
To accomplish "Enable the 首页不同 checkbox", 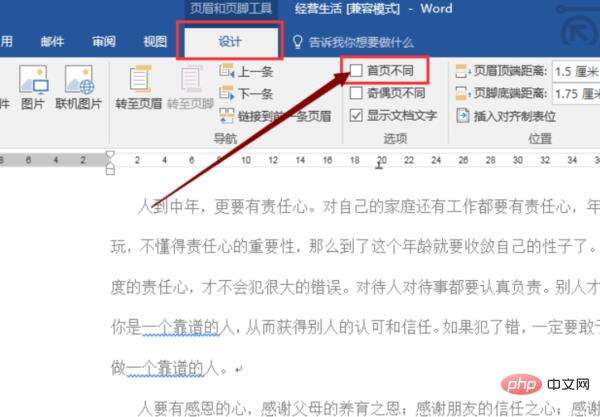I will click(x=356, y=70).
